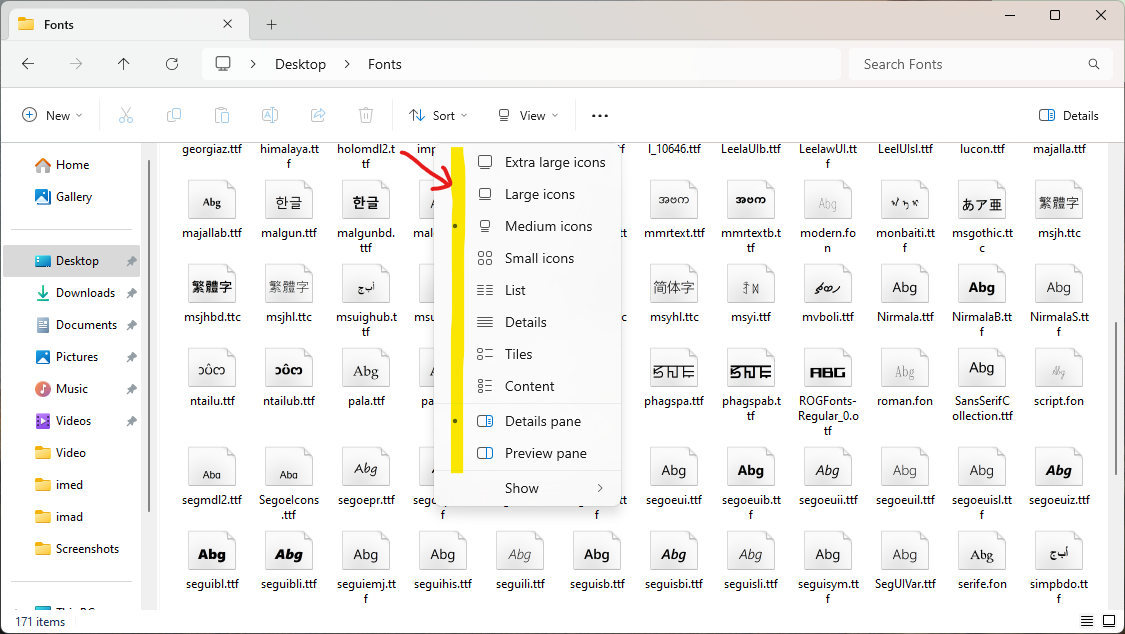Click the search magnifier icon
This screenshot has height=634, width=1125.
pyautogui.click(x=1093, y=64)
